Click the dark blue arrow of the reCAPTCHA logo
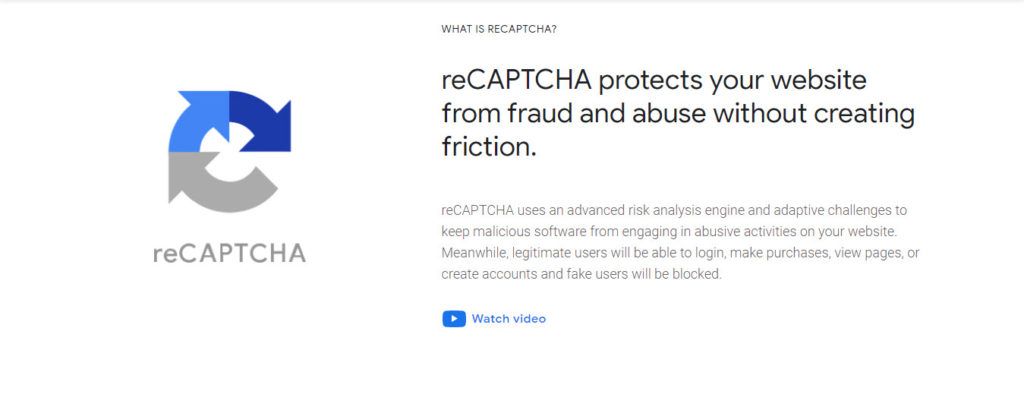 [260, 121]
